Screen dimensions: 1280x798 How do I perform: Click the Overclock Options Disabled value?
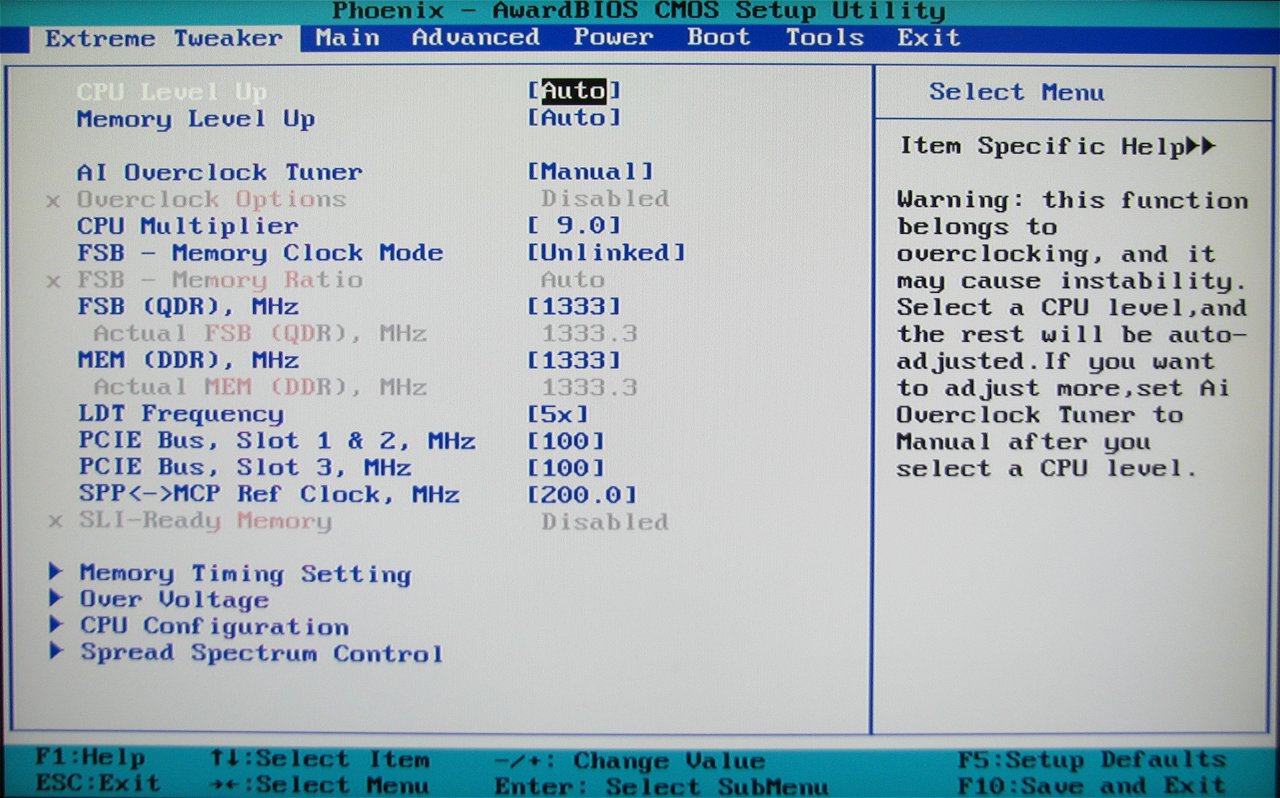(x=605, y=199)
